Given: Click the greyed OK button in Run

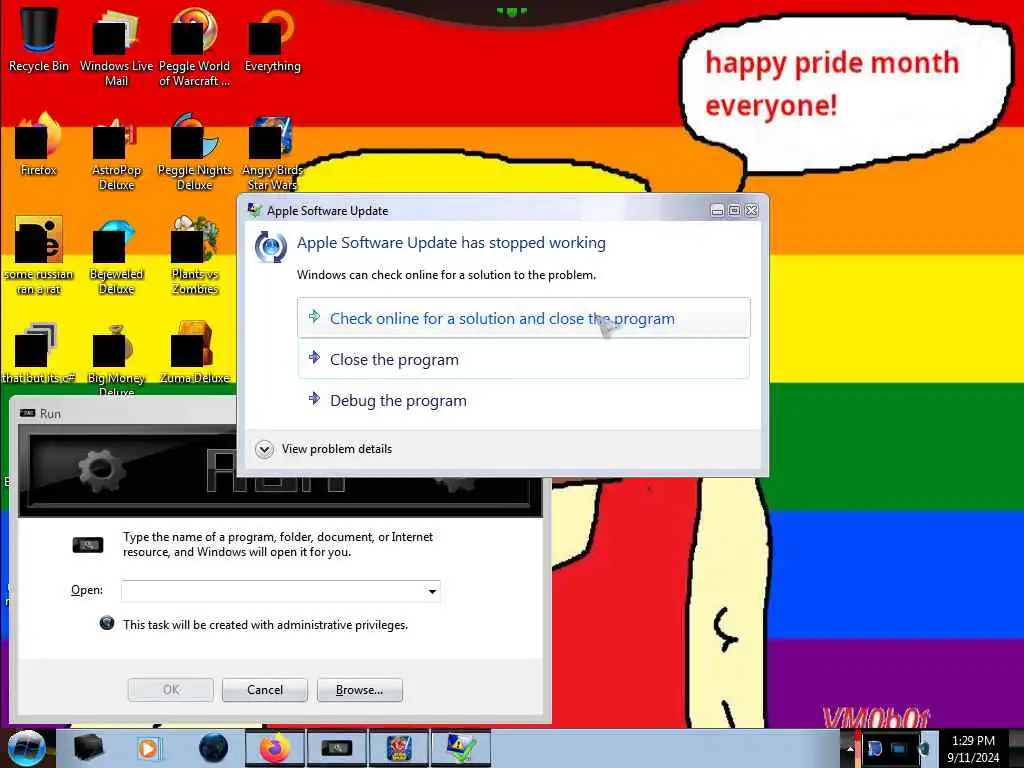Looking at the screenshot, I should (170, 690).
